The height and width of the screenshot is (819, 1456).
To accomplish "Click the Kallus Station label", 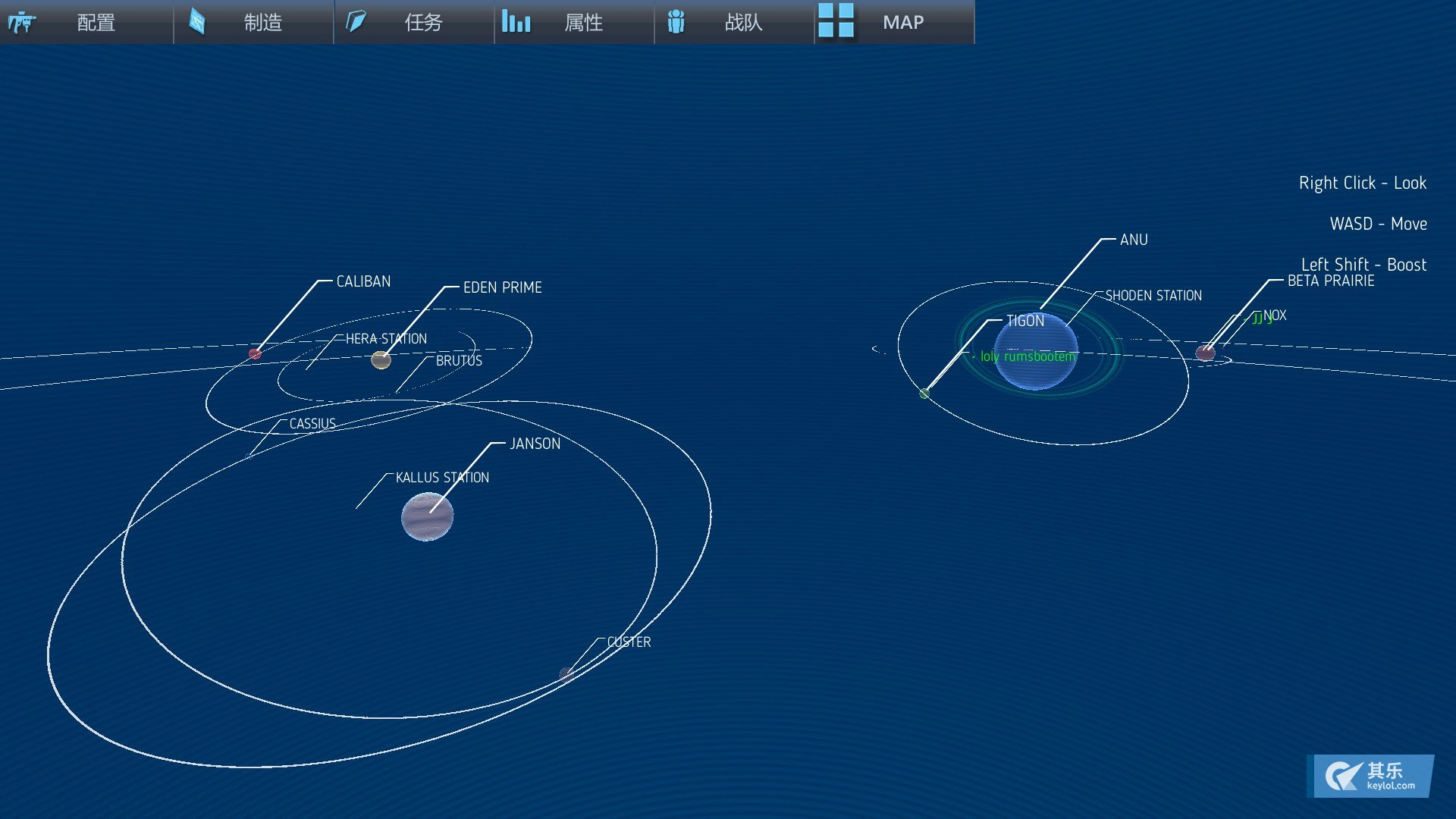I will [x=442, y=478].
